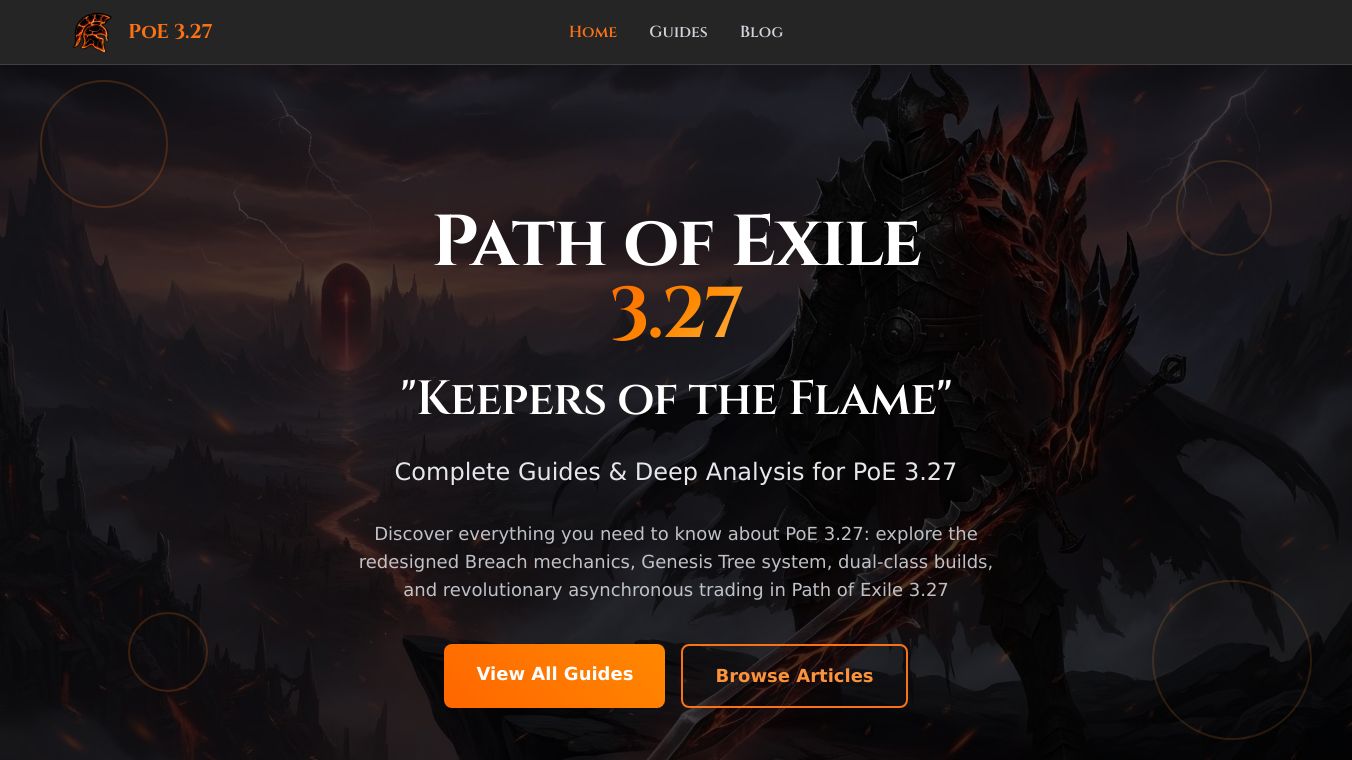Click the large orange ring at lower right
The height and width of the screenshot is (760, 1352).
click(1232, 660)
